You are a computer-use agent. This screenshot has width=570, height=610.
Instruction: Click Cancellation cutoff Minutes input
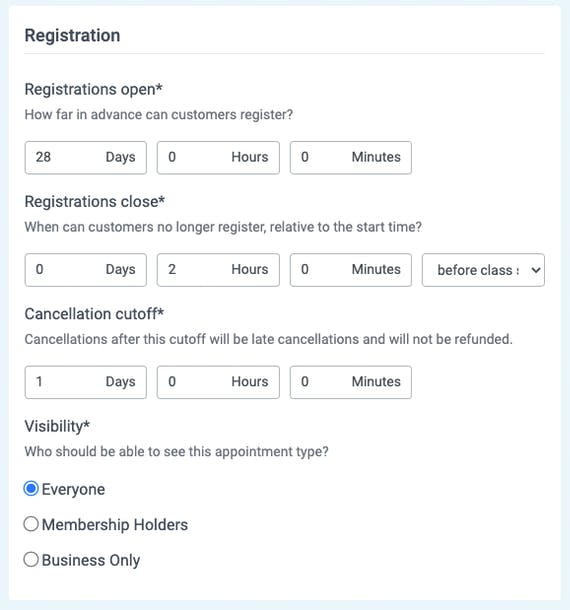(351, 382)
